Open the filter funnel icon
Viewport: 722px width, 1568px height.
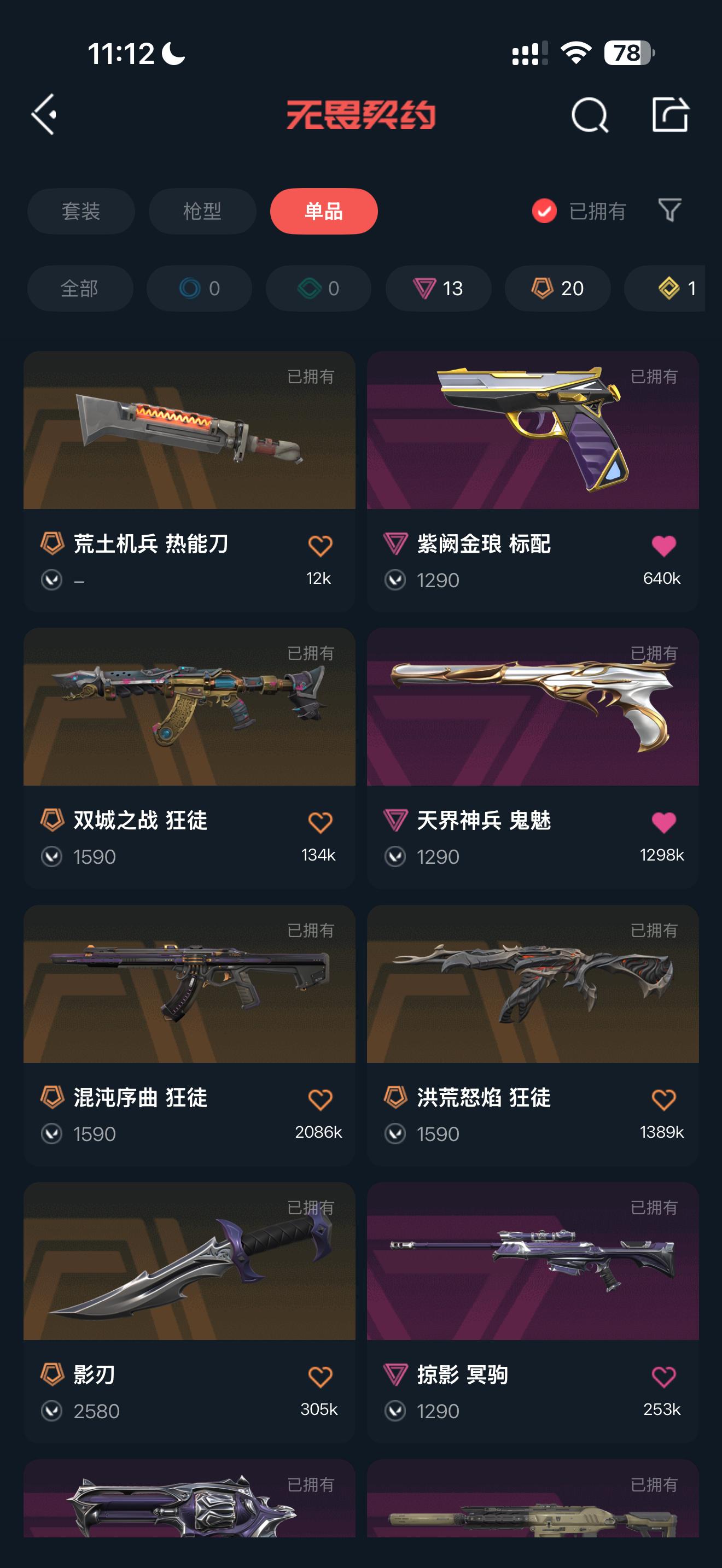(669, 210)
